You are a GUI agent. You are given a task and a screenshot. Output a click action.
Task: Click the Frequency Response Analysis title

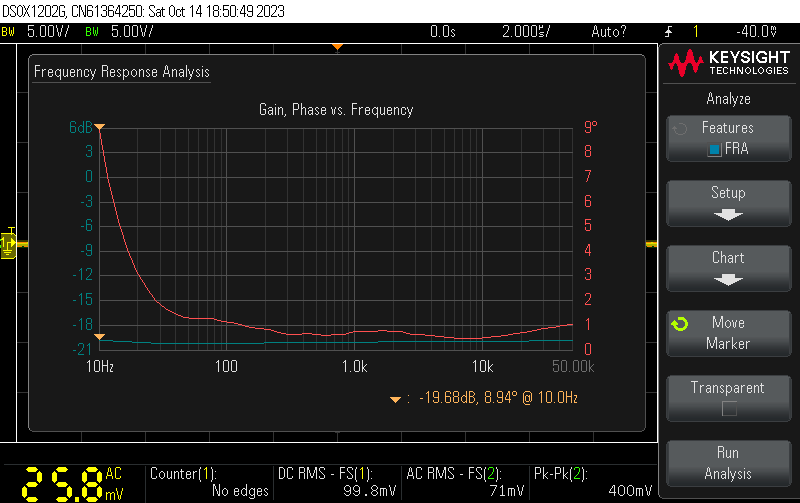pos(121,72)
